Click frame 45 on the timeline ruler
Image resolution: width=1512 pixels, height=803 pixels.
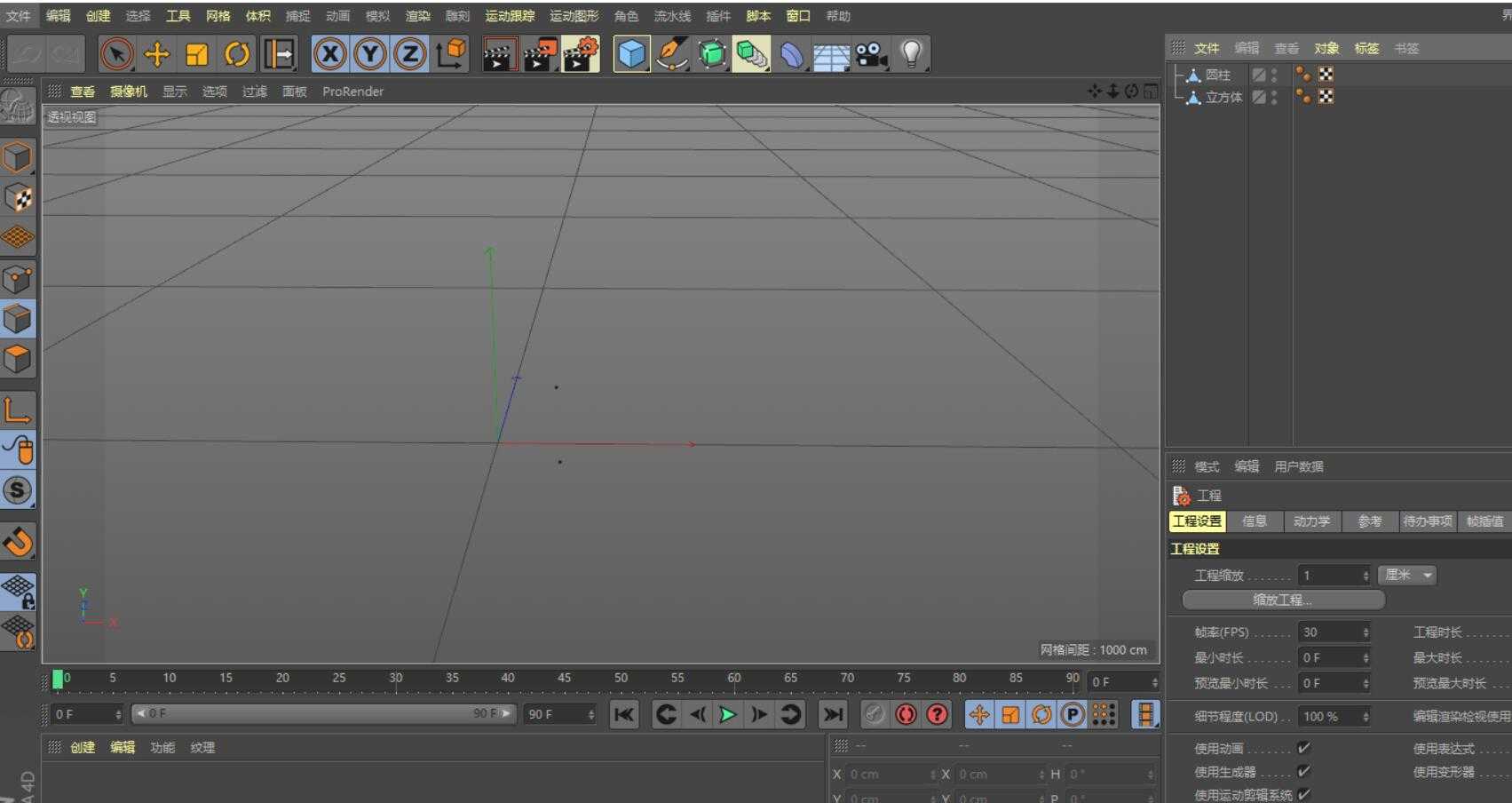(x=564, y=679)
